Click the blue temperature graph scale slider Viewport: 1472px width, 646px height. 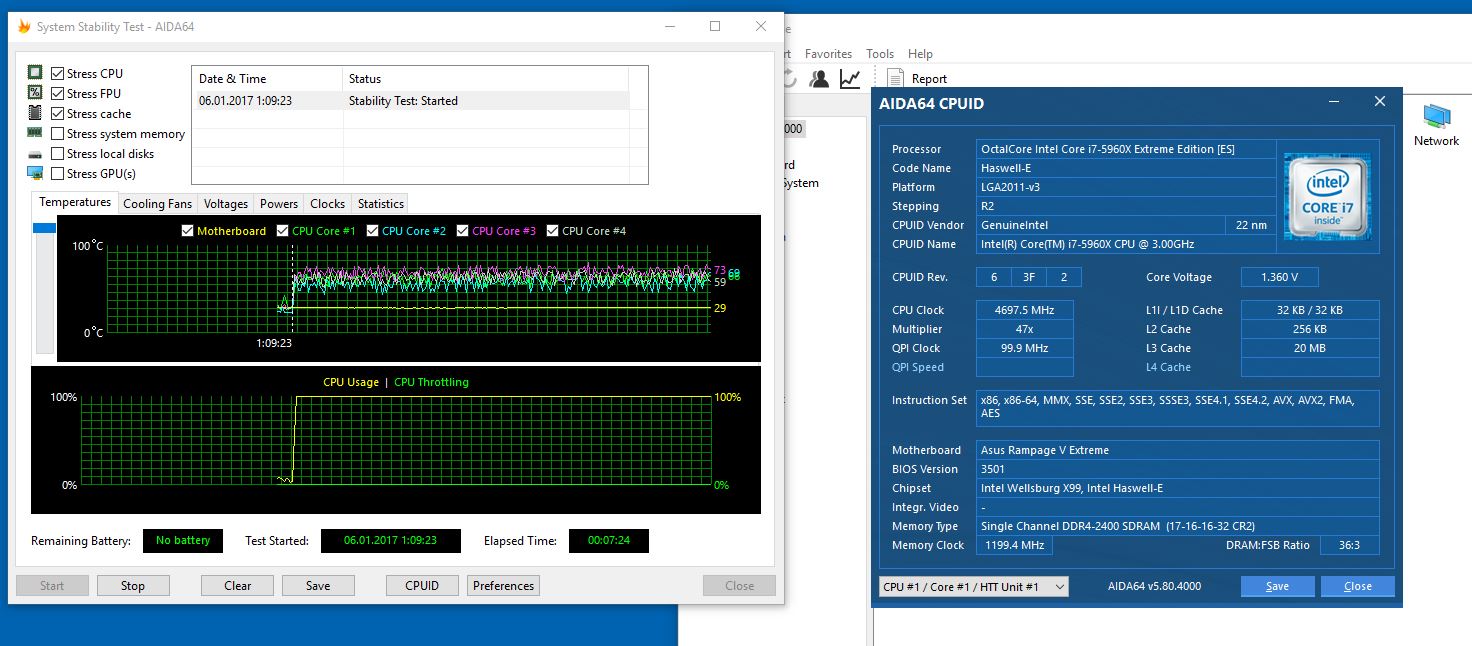click(x=44, y=228)
